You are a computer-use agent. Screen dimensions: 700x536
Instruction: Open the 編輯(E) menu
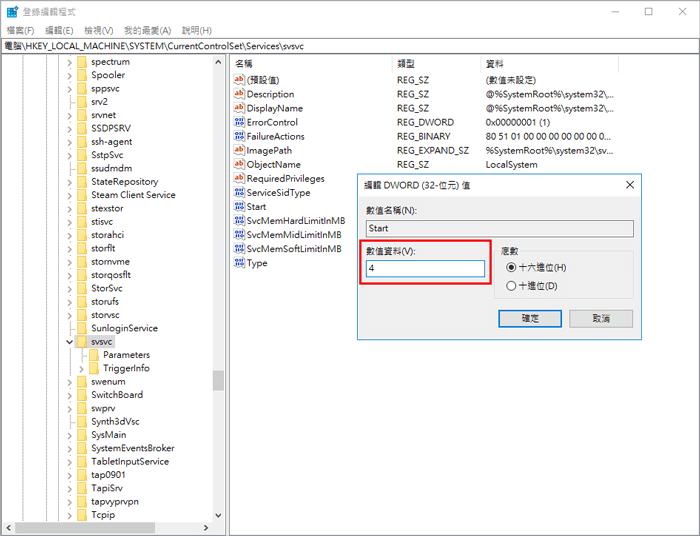point(59,30)
